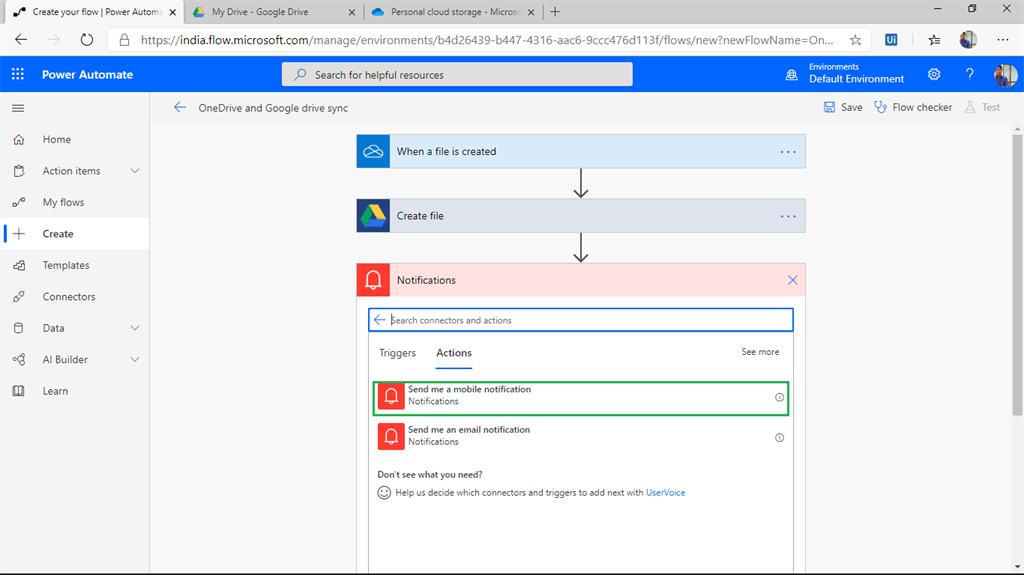Click the Templates icon in sidebar
The height and width of the screenshot is (575, 1024).
pyautogui.click(x=19, y=265)
